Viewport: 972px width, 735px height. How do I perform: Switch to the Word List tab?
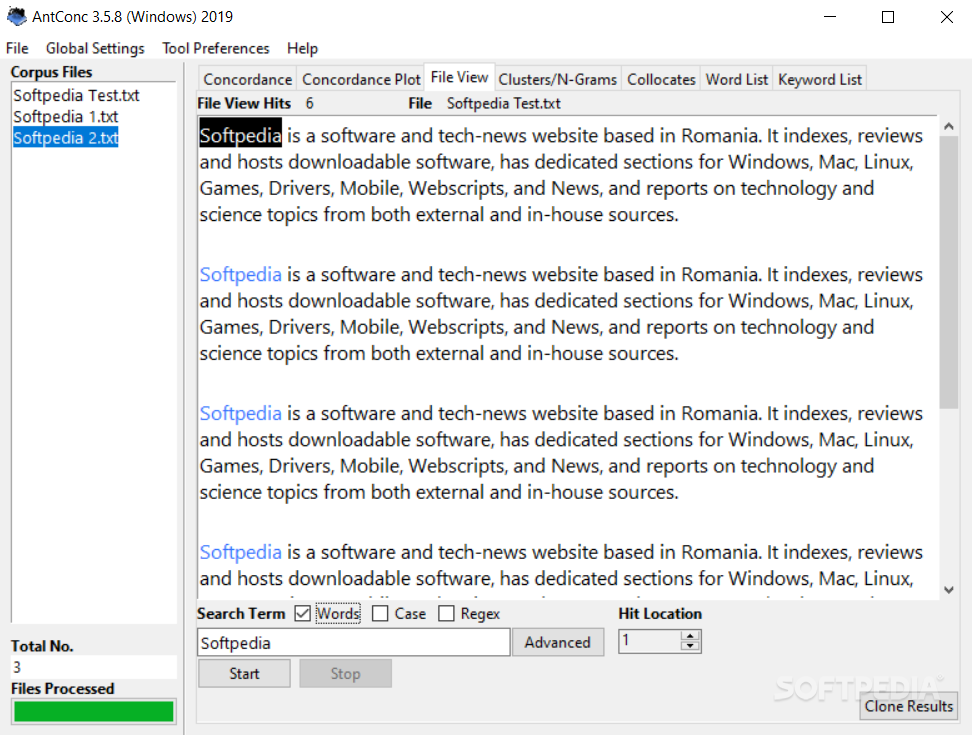[x=736, y=79]
